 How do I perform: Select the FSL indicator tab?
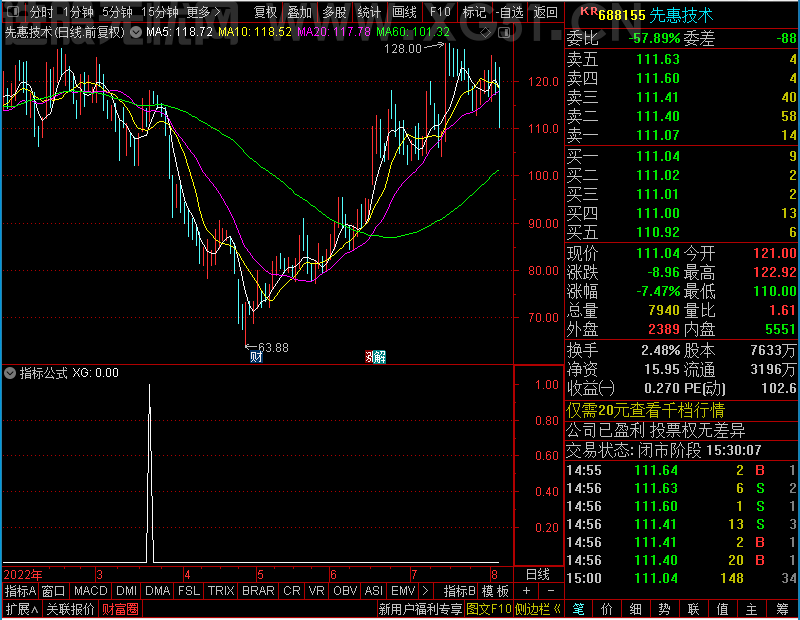point(189,591)
